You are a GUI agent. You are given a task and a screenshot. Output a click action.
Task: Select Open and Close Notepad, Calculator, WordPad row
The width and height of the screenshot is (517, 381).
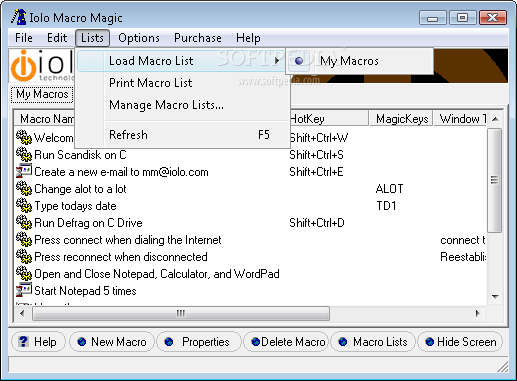157,274
